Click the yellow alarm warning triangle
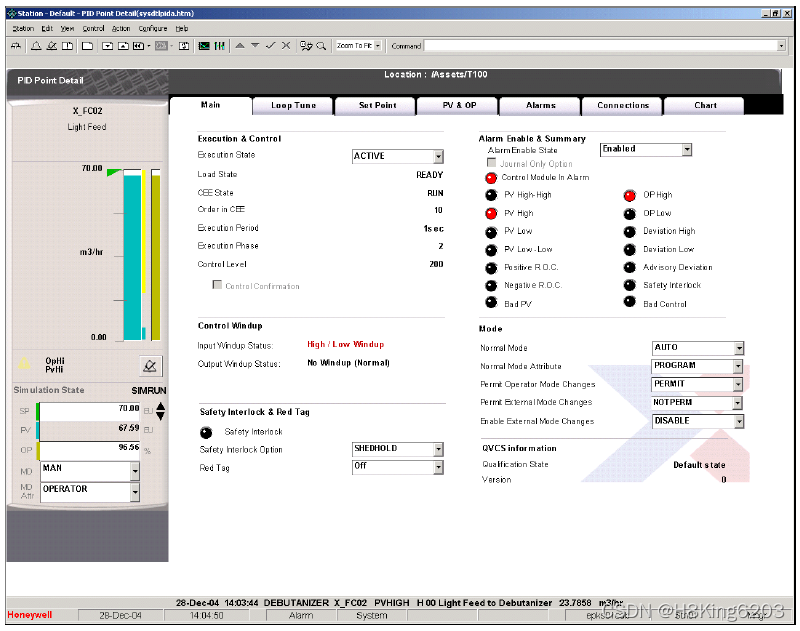This screenshot has height=631, width=800. (24, 363)
